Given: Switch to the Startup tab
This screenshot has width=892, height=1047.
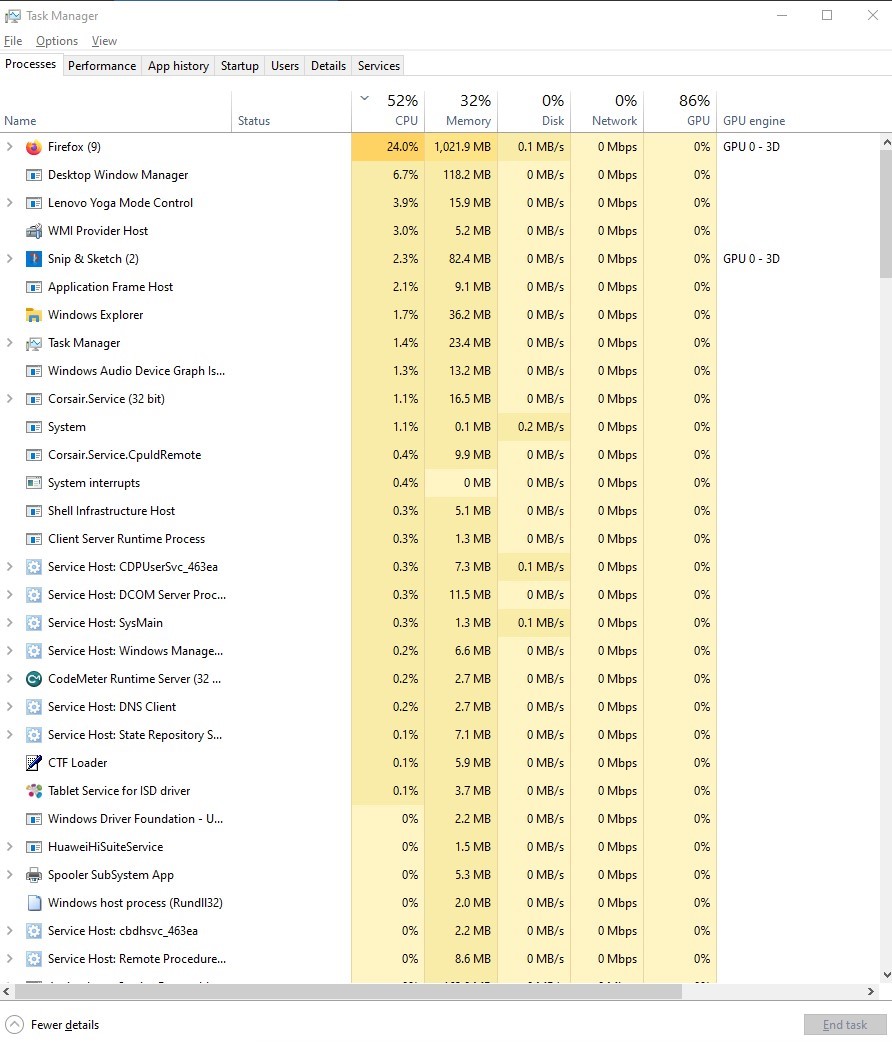Looking at the screenshot, I should [x=240, y=66].
